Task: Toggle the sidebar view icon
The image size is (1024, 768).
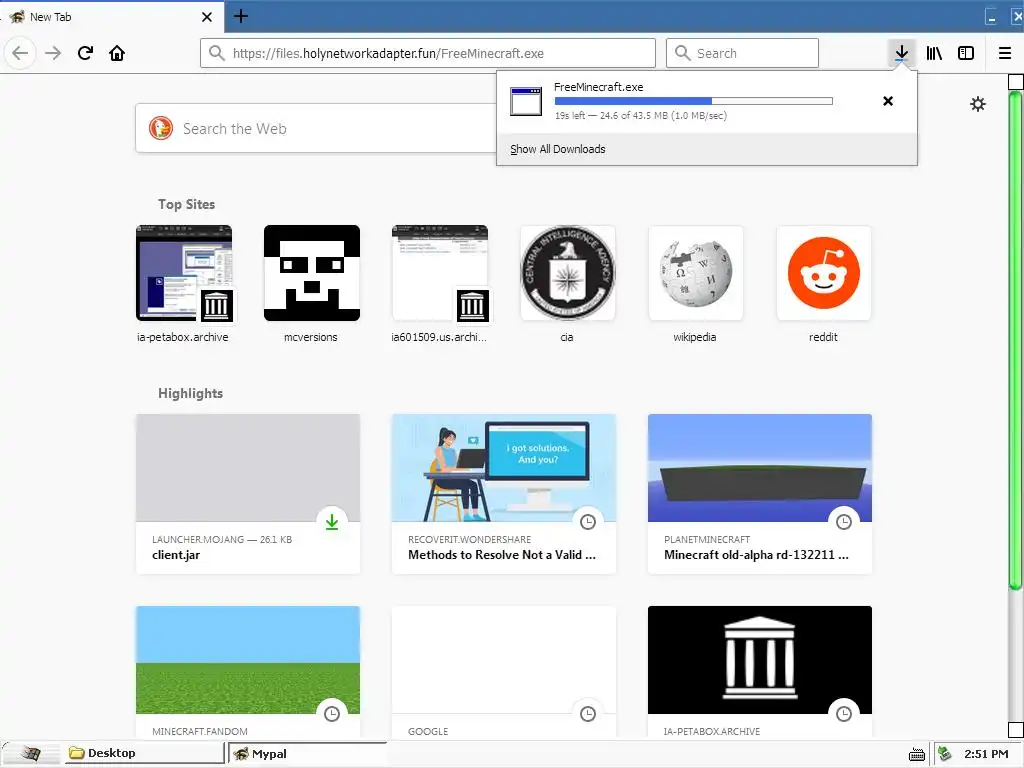Action: click(966, 53)
